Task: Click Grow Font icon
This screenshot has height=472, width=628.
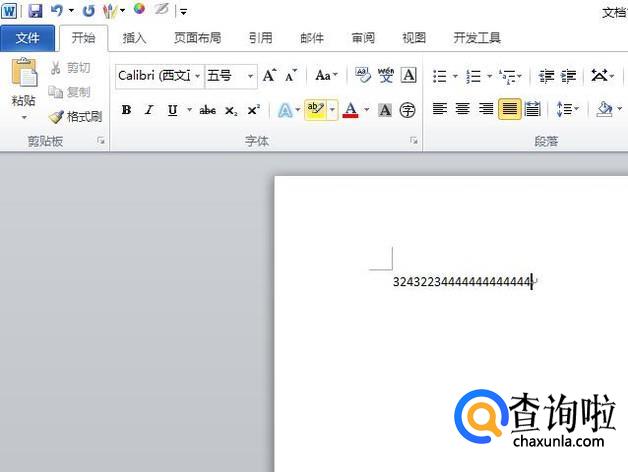Action: (270, 75)
